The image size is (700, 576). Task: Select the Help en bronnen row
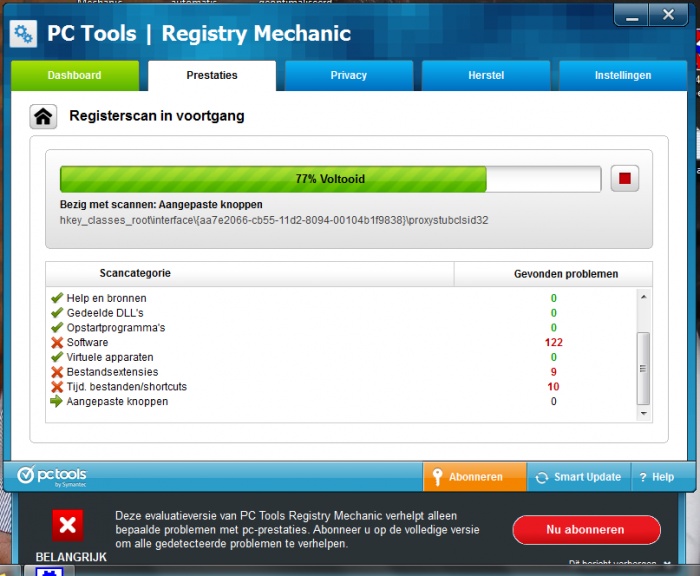342,298
